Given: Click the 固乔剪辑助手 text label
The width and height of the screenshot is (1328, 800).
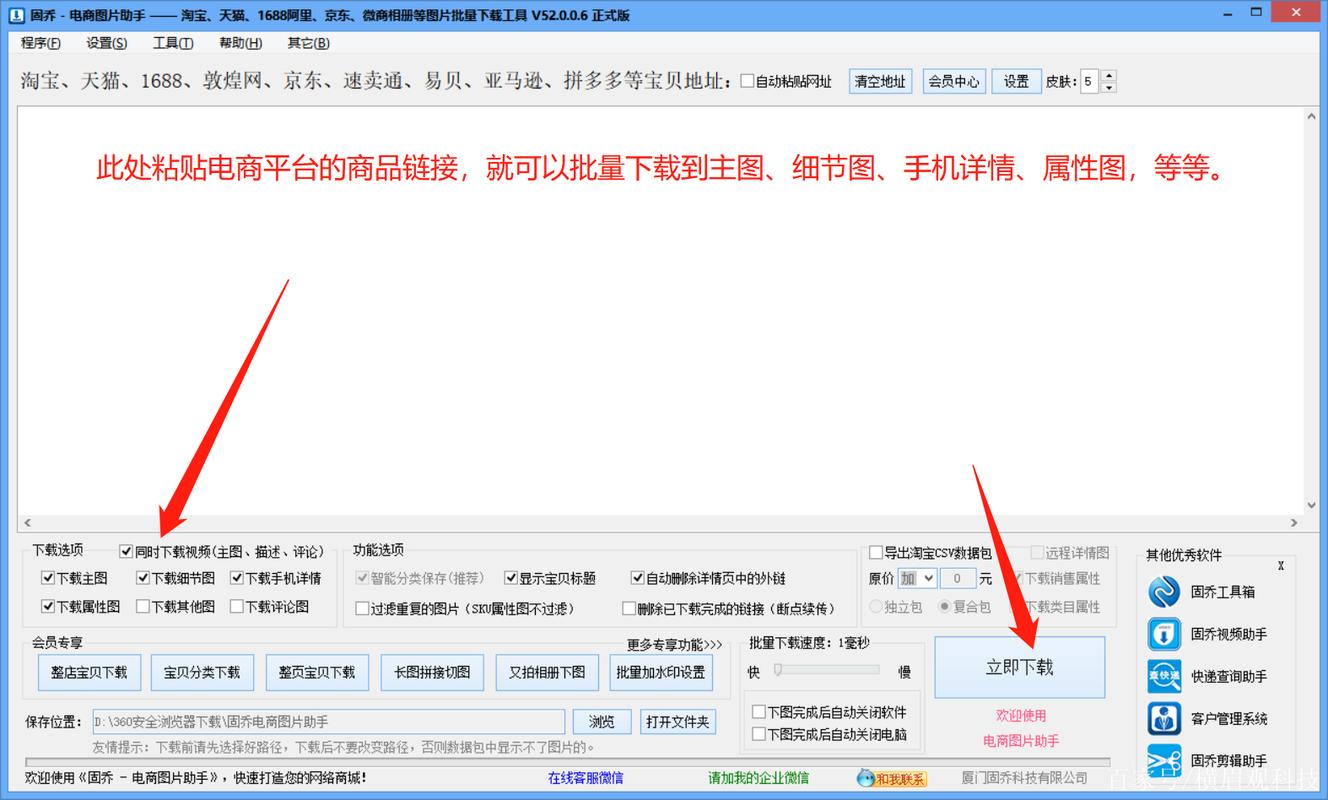Looking at the screenshot, I should point(1229,760).
